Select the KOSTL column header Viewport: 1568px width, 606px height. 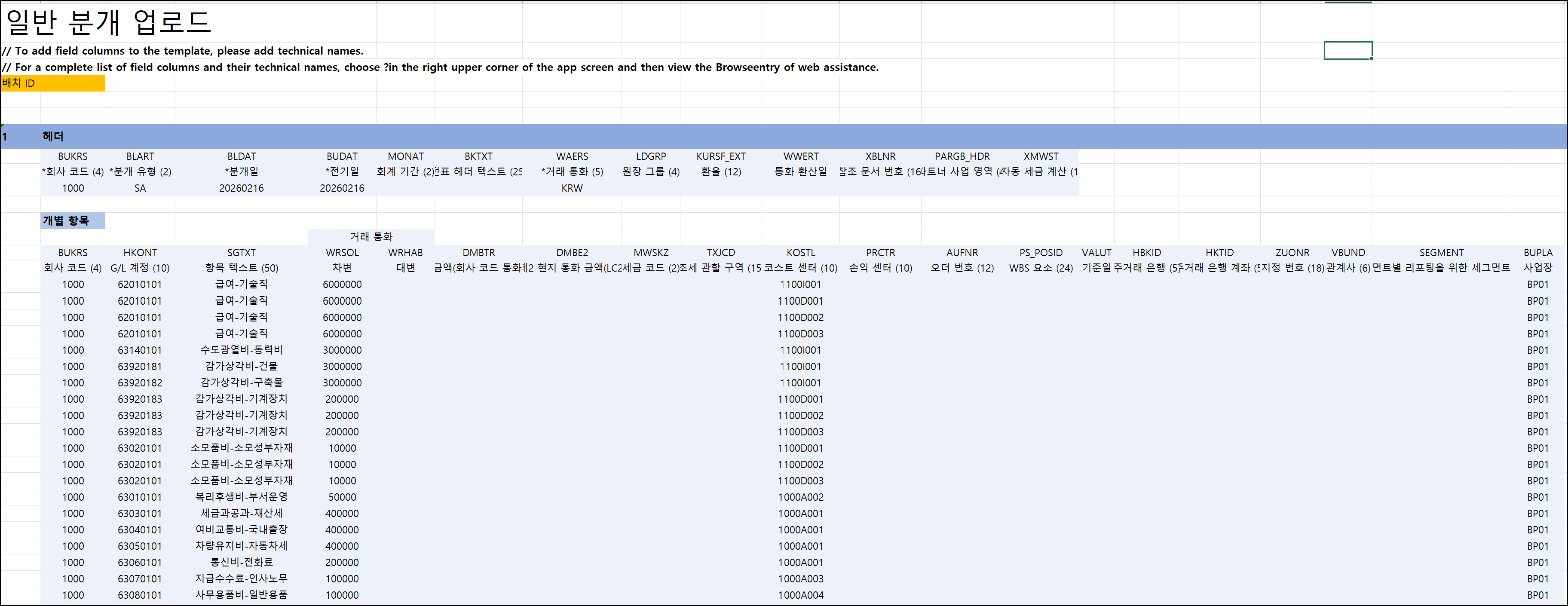pyautogui.click(x=800, y=253)
